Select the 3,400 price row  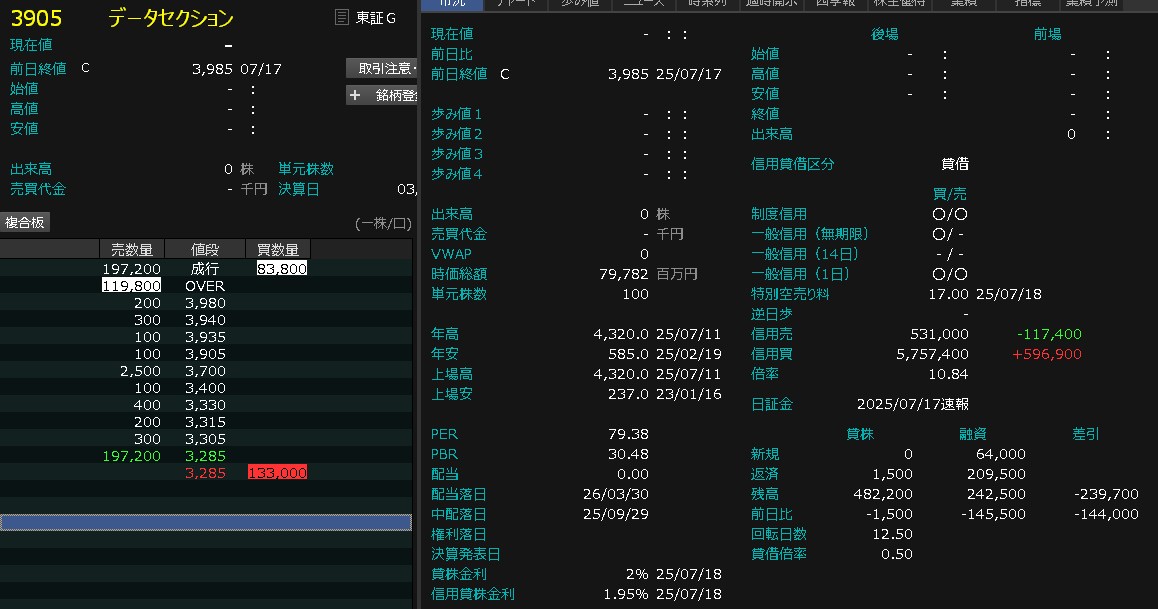206,388
